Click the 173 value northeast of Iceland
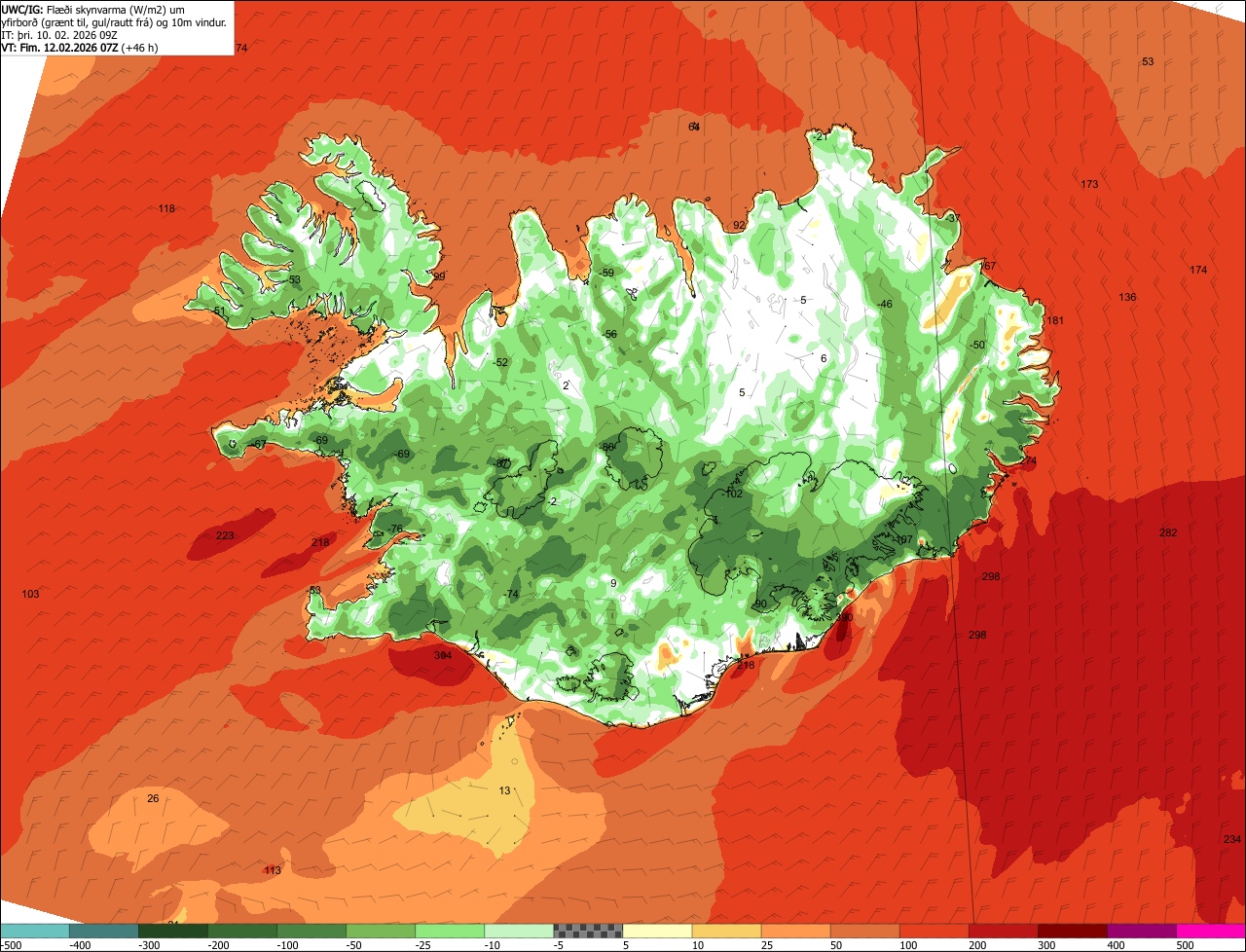Screen dimensions: 1246x952 (1089, 184)
